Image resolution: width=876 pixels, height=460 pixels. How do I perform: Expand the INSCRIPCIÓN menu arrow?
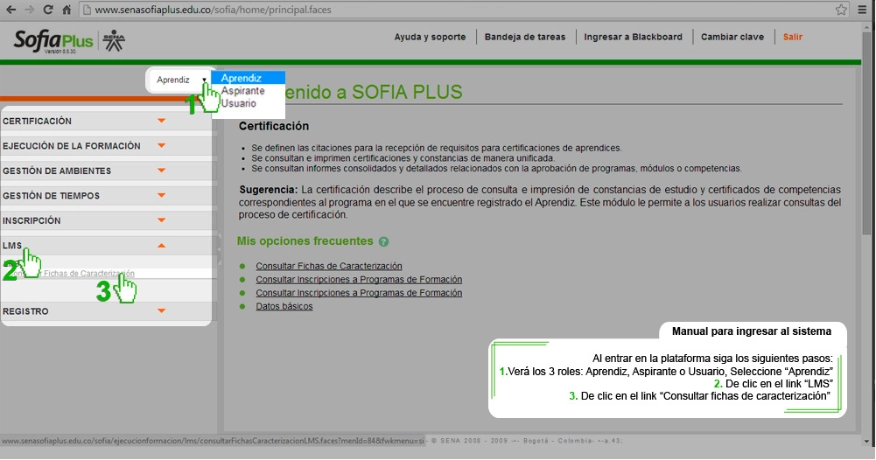pos(161,220)
